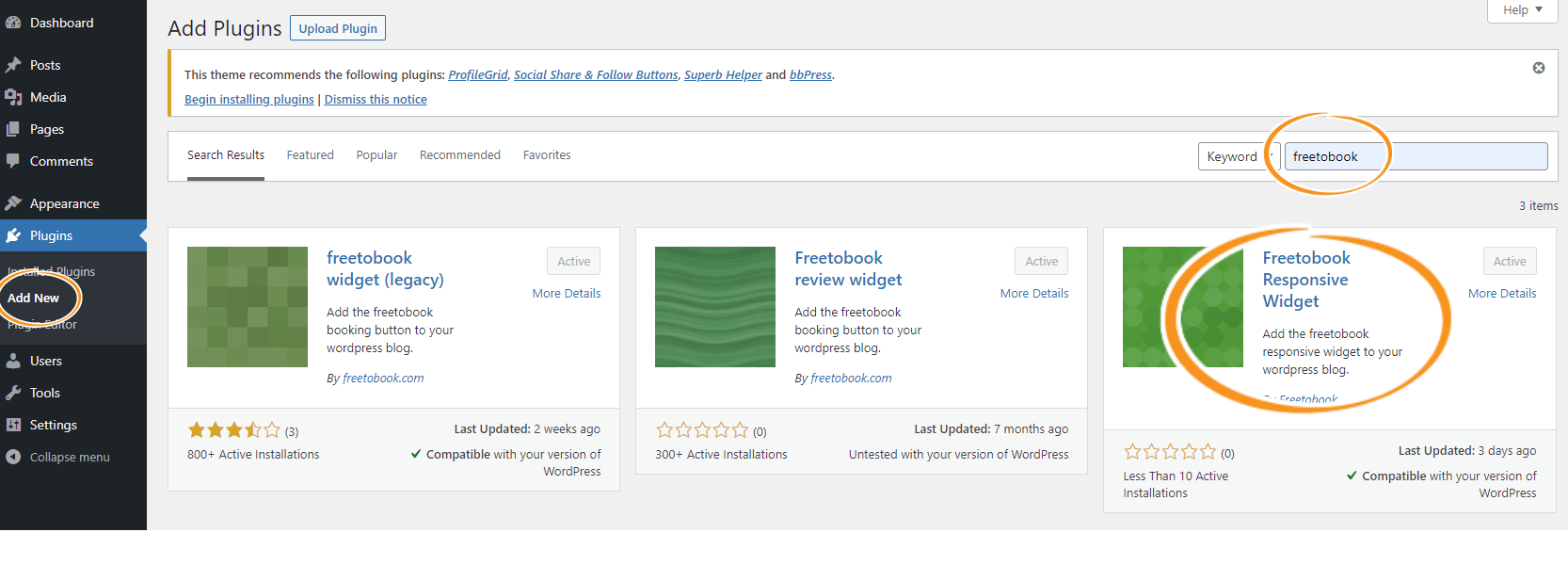
Task: Open the ProfileGrid plugin link
Action: tap(478, 74)
